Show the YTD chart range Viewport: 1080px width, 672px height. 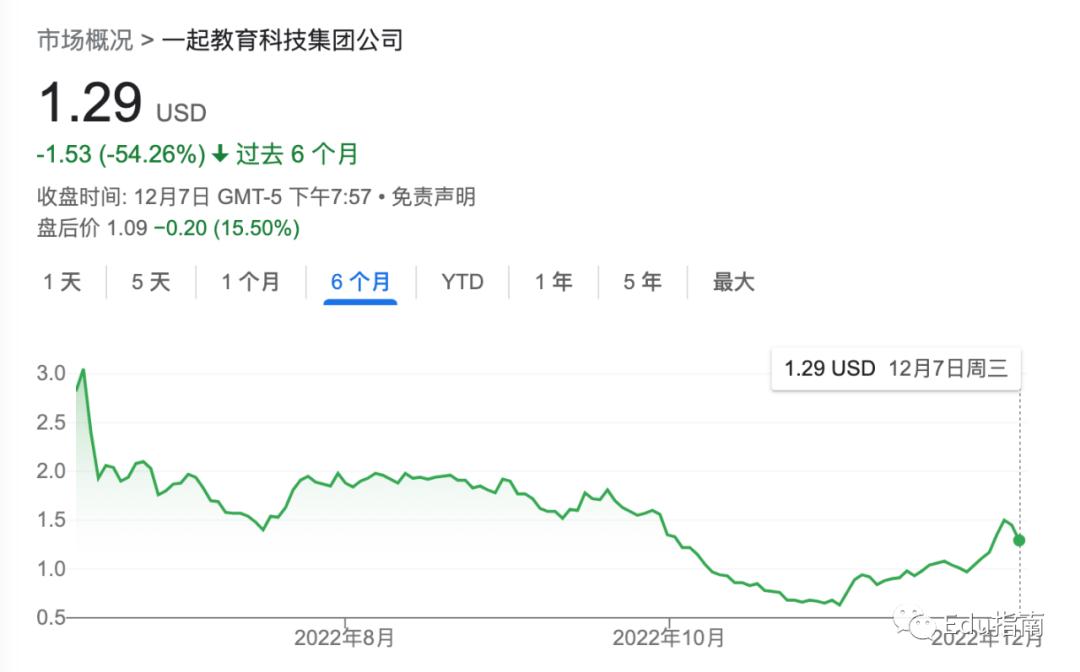tap(462, 282)
